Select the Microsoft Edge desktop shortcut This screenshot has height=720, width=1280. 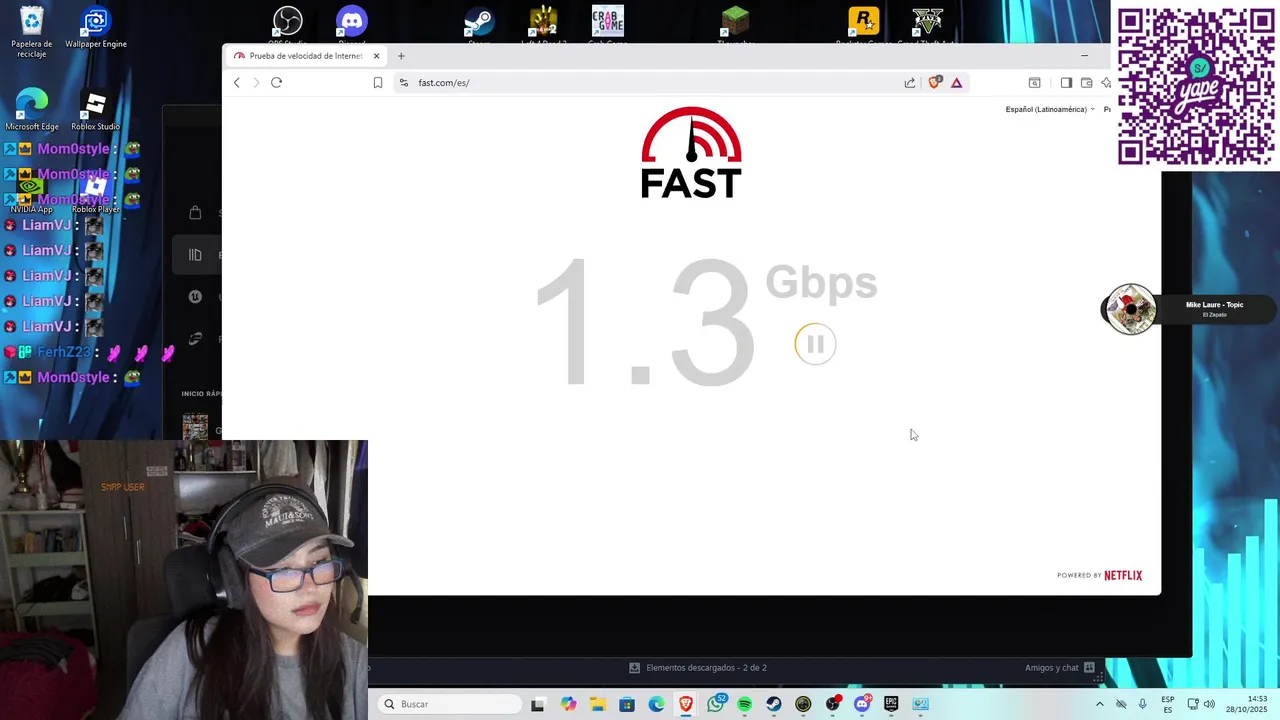[32, 110]
